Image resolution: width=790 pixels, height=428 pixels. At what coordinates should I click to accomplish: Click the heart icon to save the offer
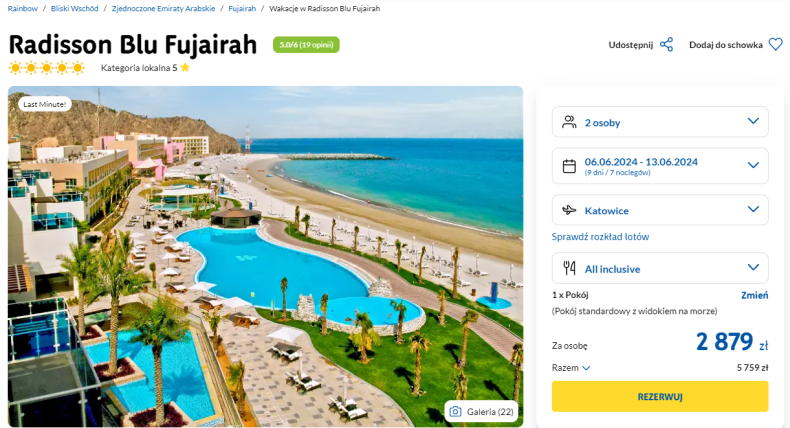776,44
